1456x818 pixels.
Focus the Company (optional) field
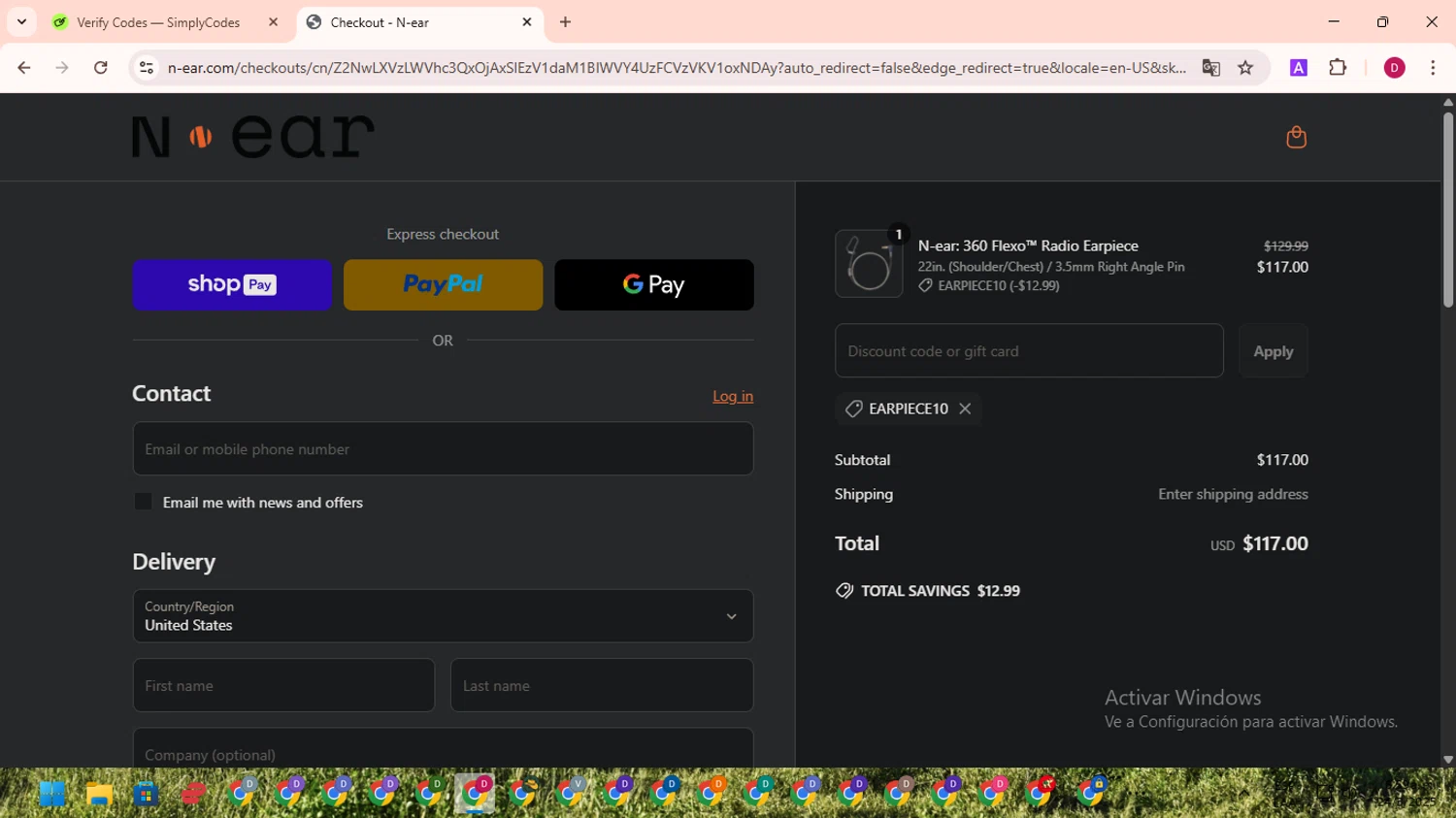point(443,749)
